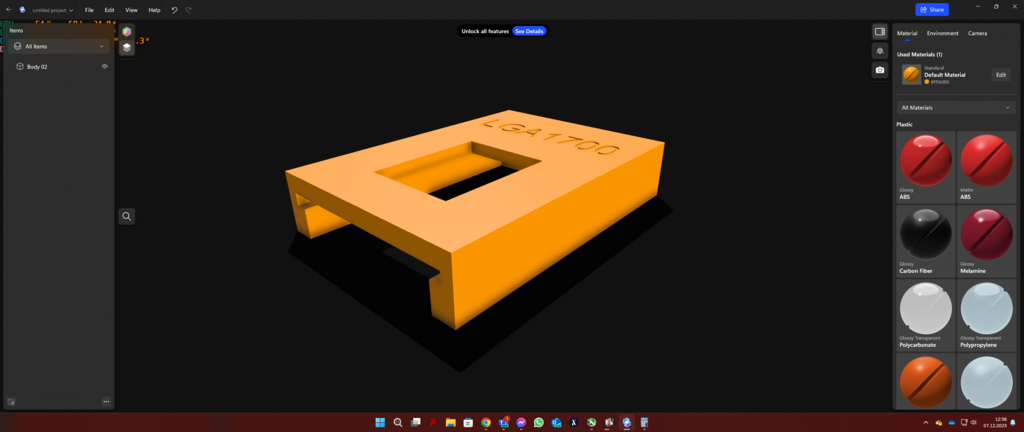Expand the All Items dropdown
The height and width of the screenshot is (432, 1024).
pos(59,46)
